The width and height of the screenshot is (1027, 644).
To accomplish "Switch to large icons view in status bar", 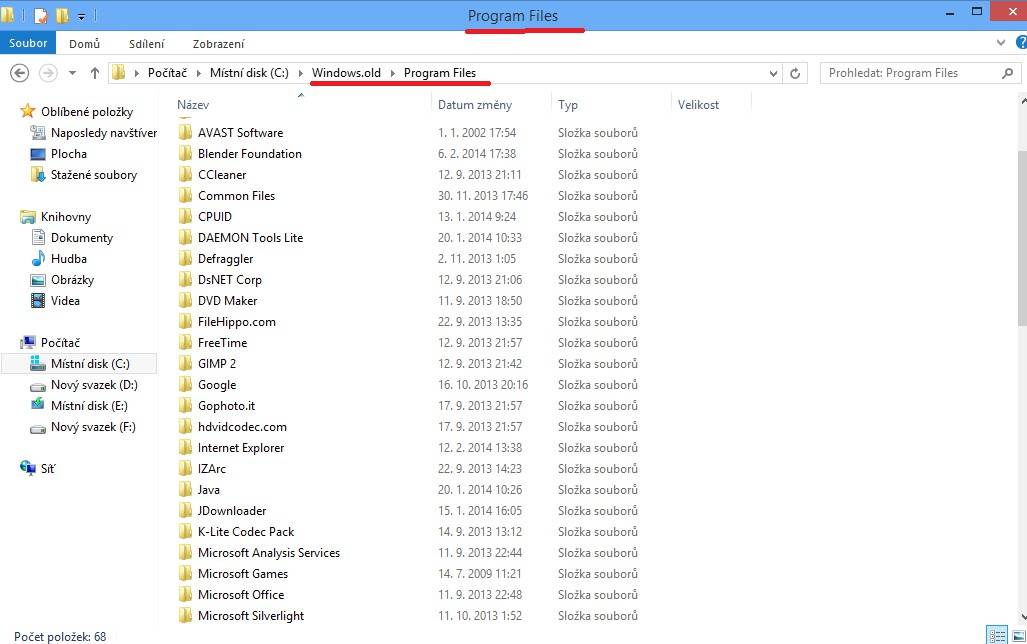I will 1018,635.
